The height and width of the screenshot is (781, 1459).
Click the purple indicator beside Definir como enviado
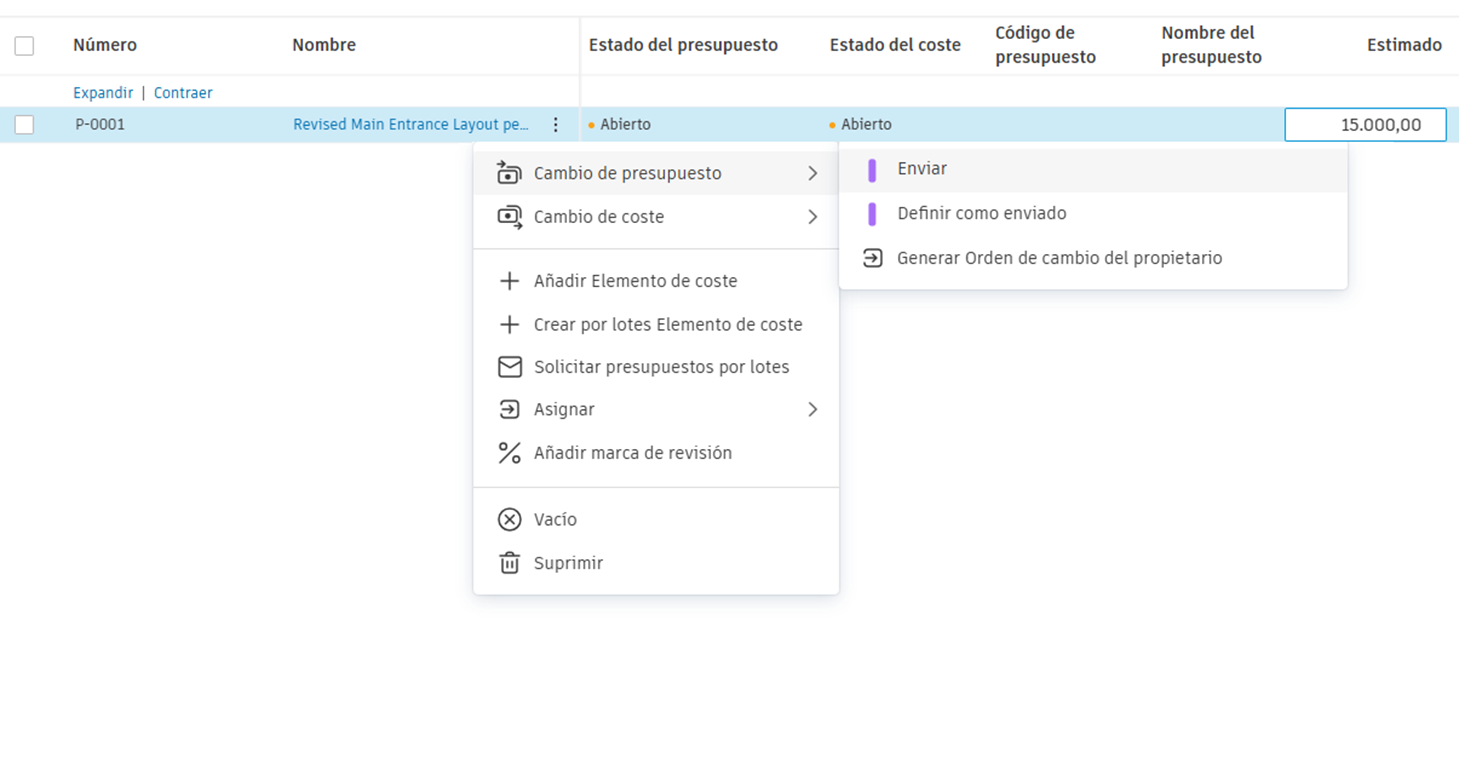871,213
